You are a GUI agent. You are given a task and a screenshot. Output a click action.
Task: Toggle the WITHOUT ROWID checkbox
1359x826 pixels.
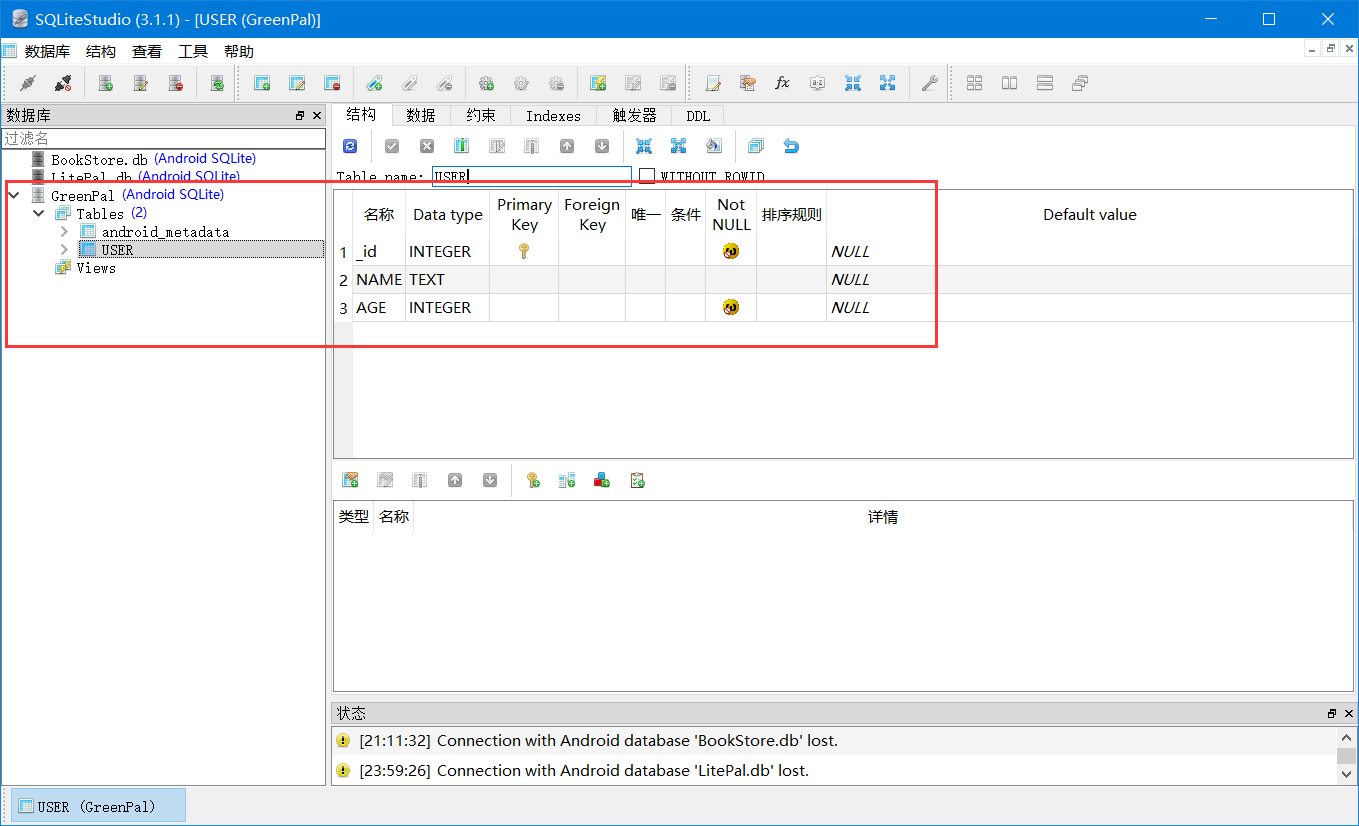click(x=647, y=176)
